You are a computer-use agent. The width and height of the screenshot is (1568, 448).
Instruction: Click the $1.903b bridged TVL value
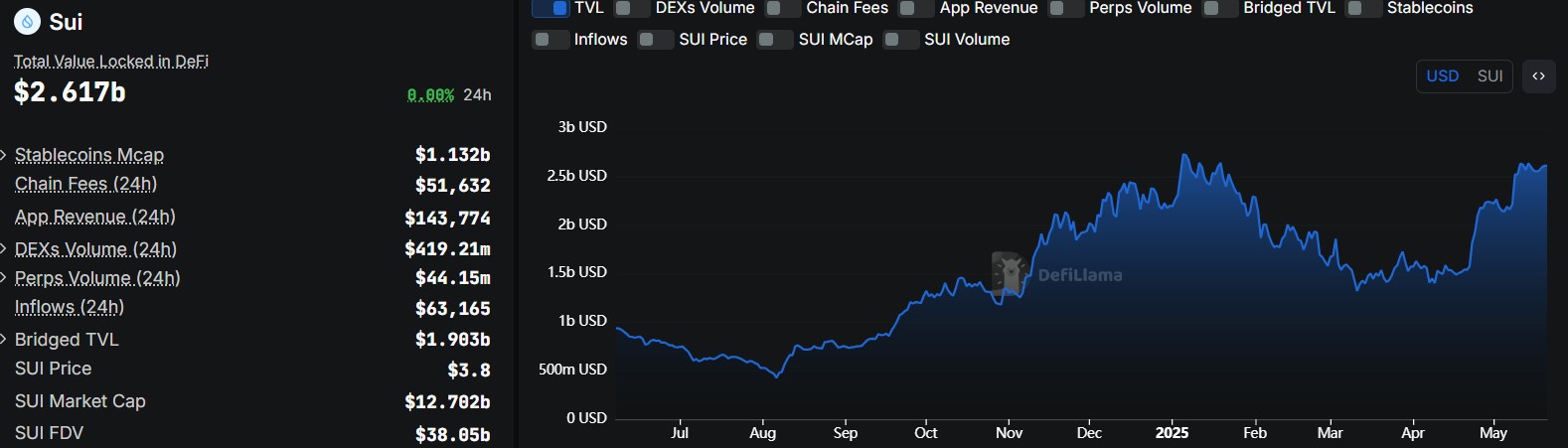pyautogui.click(x=452, y=340)
